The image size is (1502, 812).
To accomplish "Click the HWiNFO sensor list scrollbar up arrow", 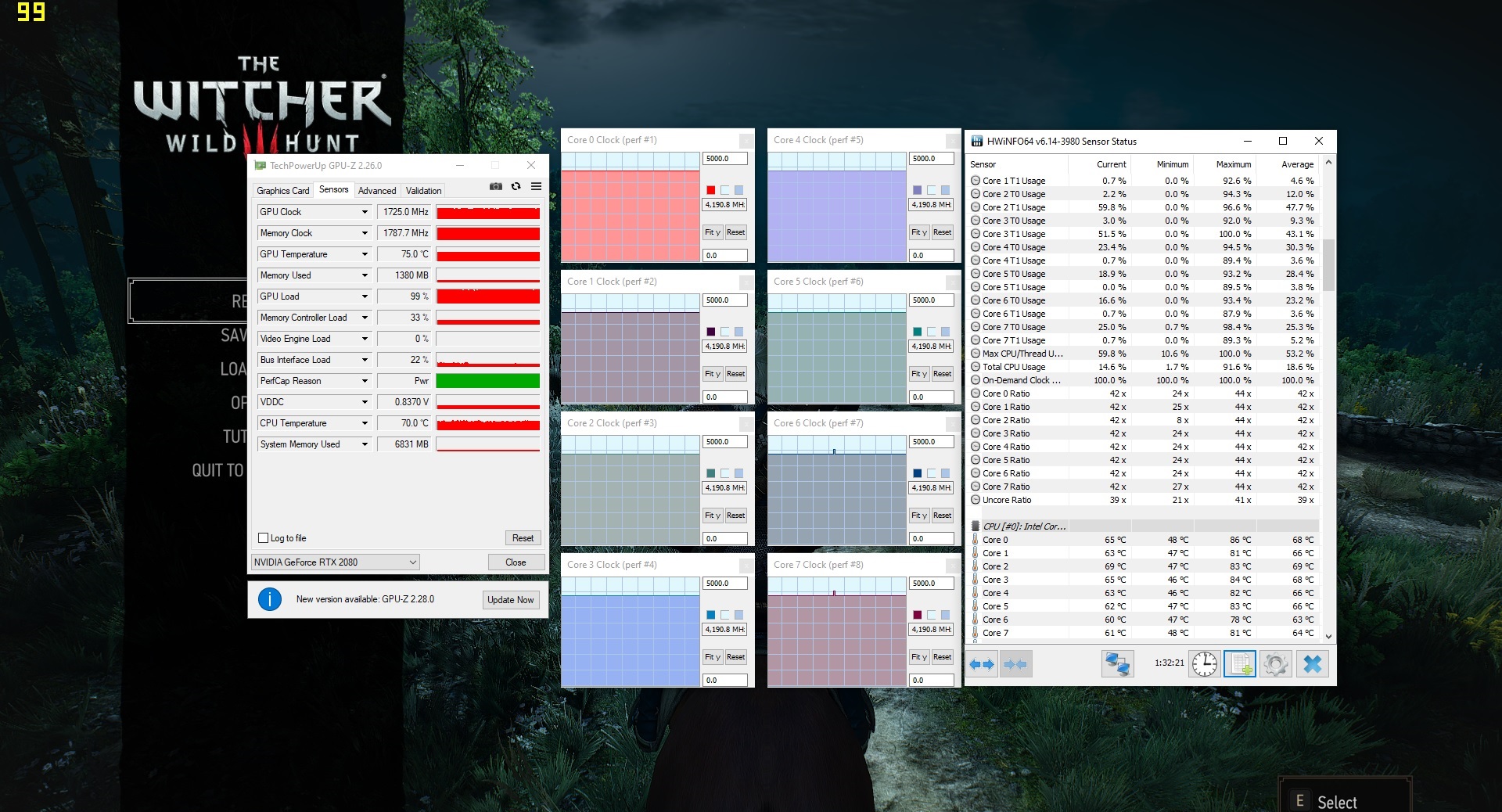I will pyautogui.click(x=1328, y=163).
